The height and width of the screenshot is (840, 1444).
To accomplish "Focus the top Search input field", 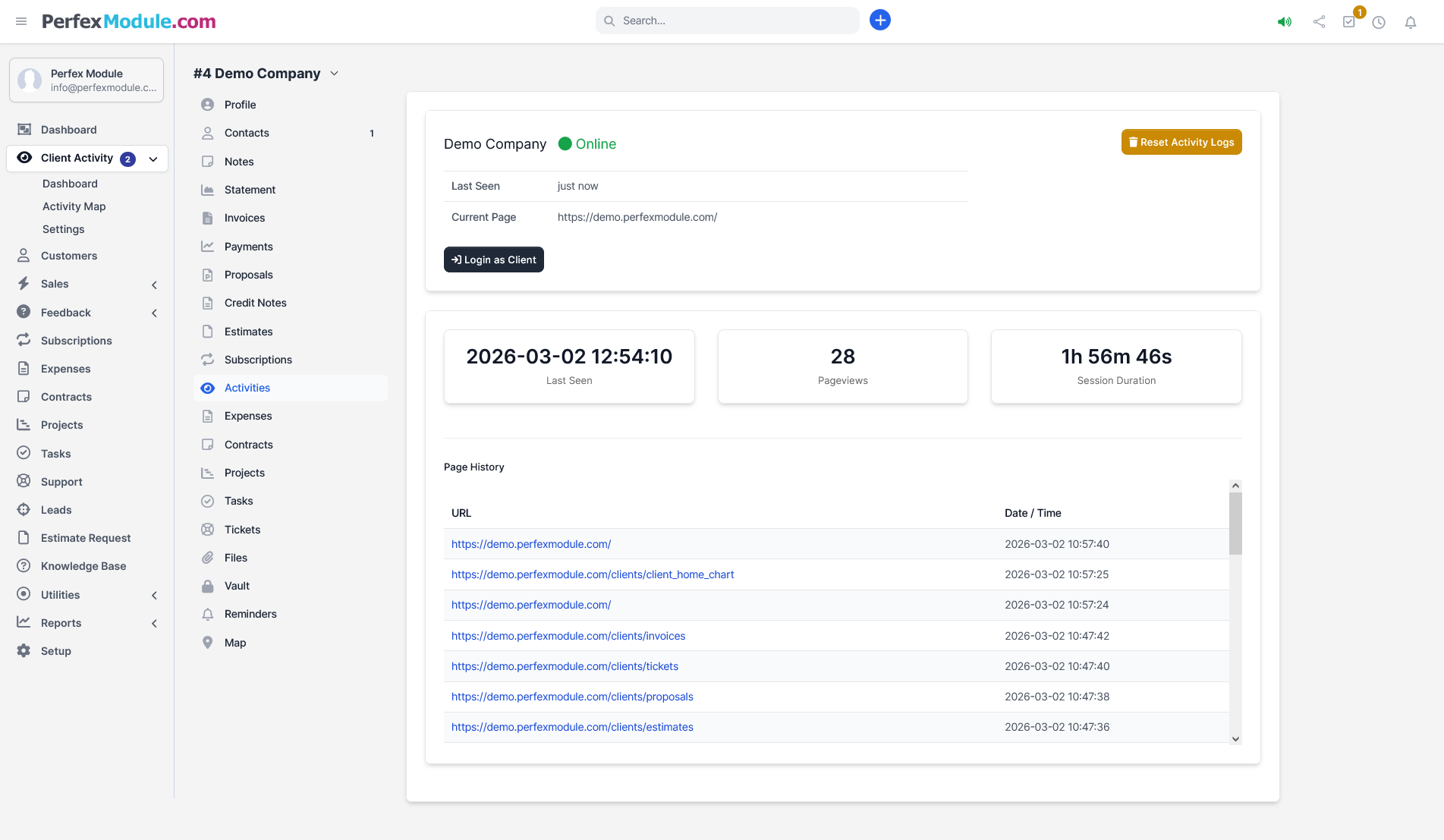I will 727,20.
